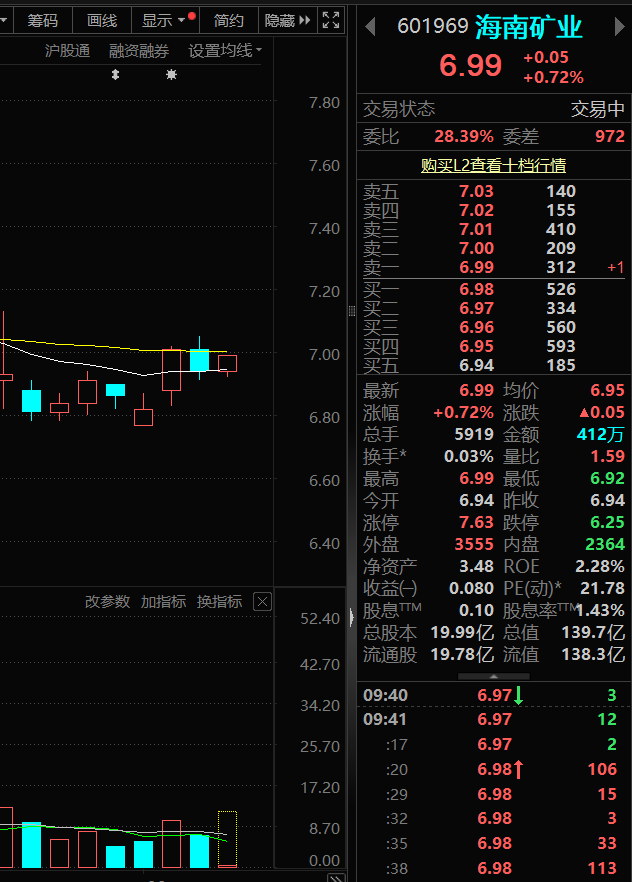632x882 pixels.
Task: Click the PE(动) value 21.78
Action: coord(602,588)
